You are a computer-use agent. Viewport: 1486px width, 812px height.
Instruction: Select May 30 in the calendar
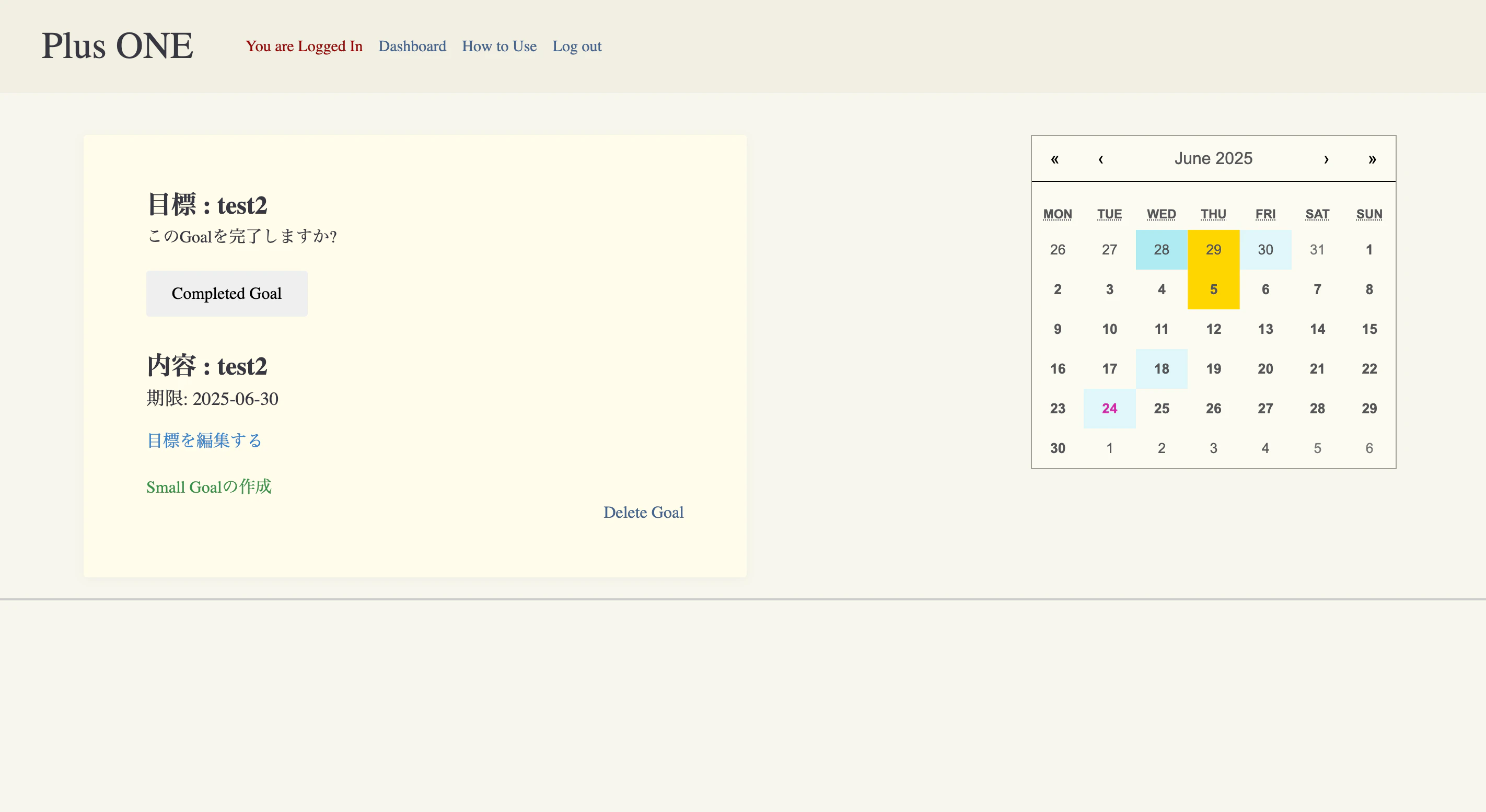[x=1265, y=249]
